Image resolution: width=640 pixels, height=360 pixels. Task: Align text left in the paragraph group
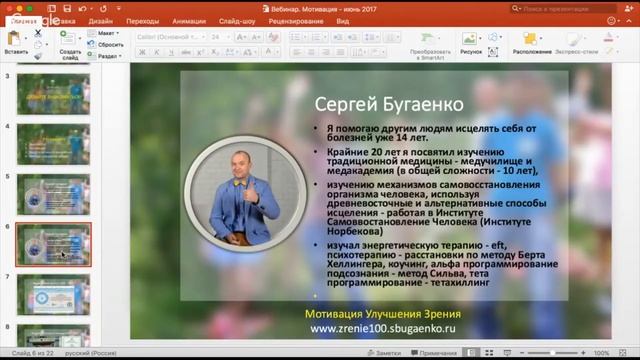point(297,52)
